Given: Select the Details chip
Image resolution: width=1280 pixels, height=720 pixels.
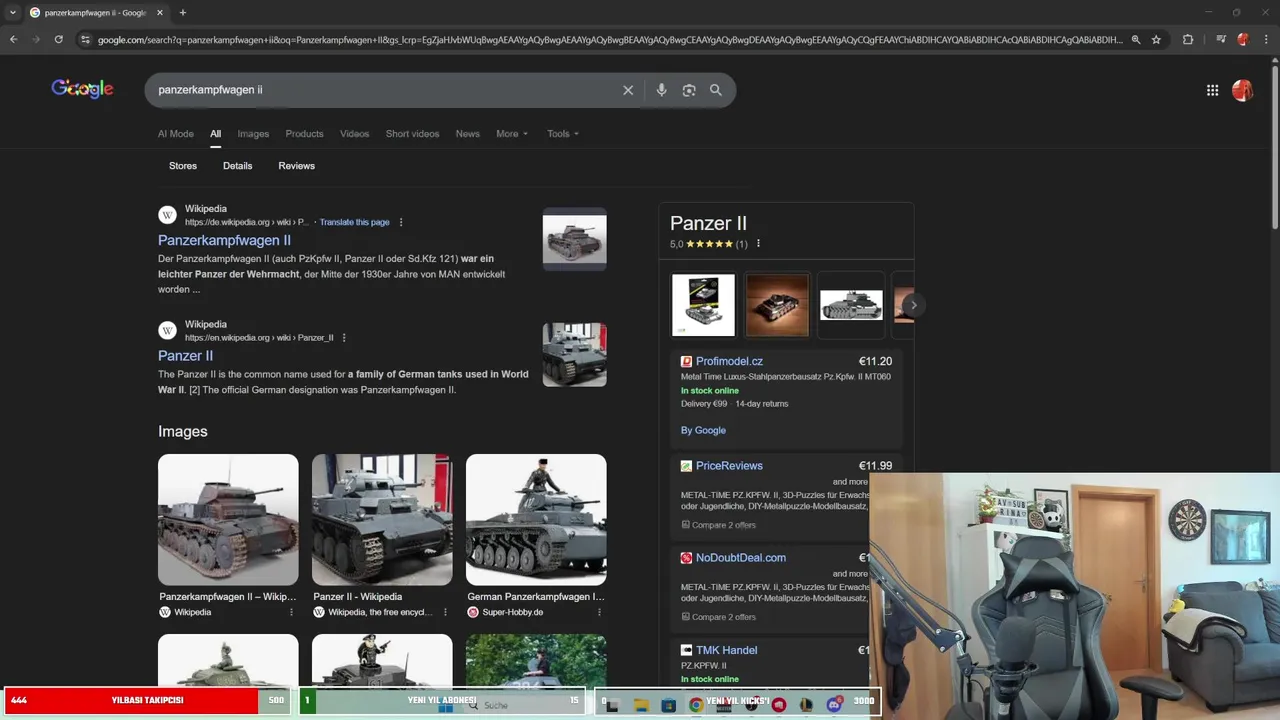Looking at the screenshot, I should (x=237, y=166).
